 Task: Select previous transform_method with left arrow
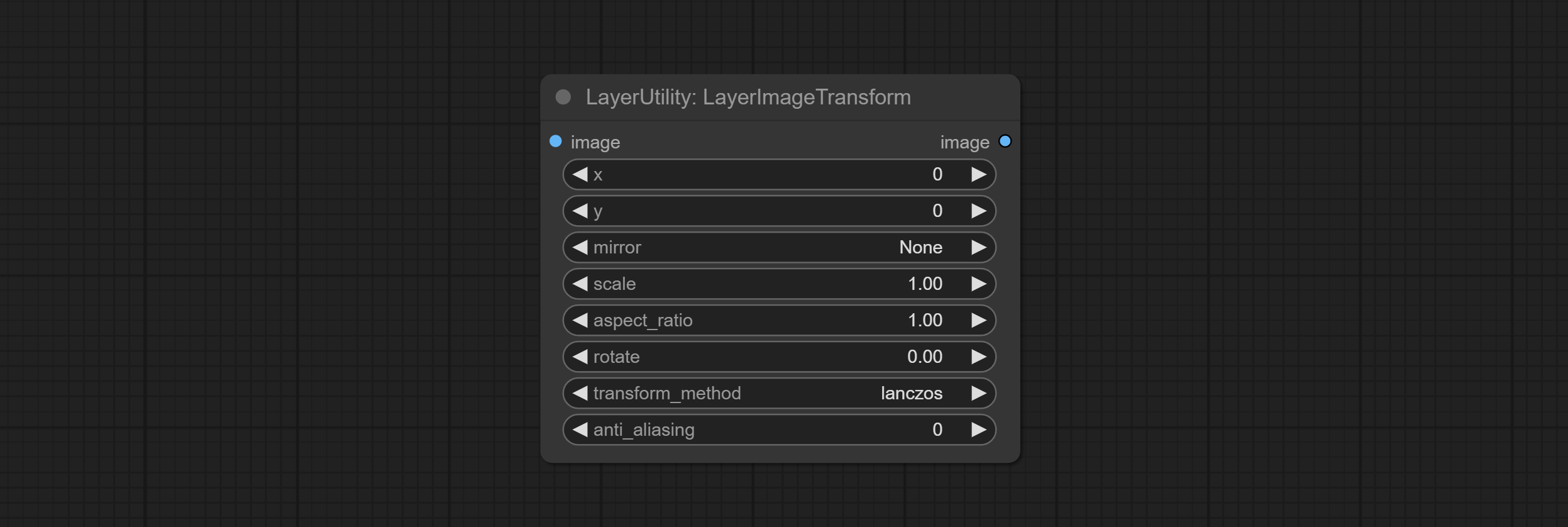(x=580, y=393)
